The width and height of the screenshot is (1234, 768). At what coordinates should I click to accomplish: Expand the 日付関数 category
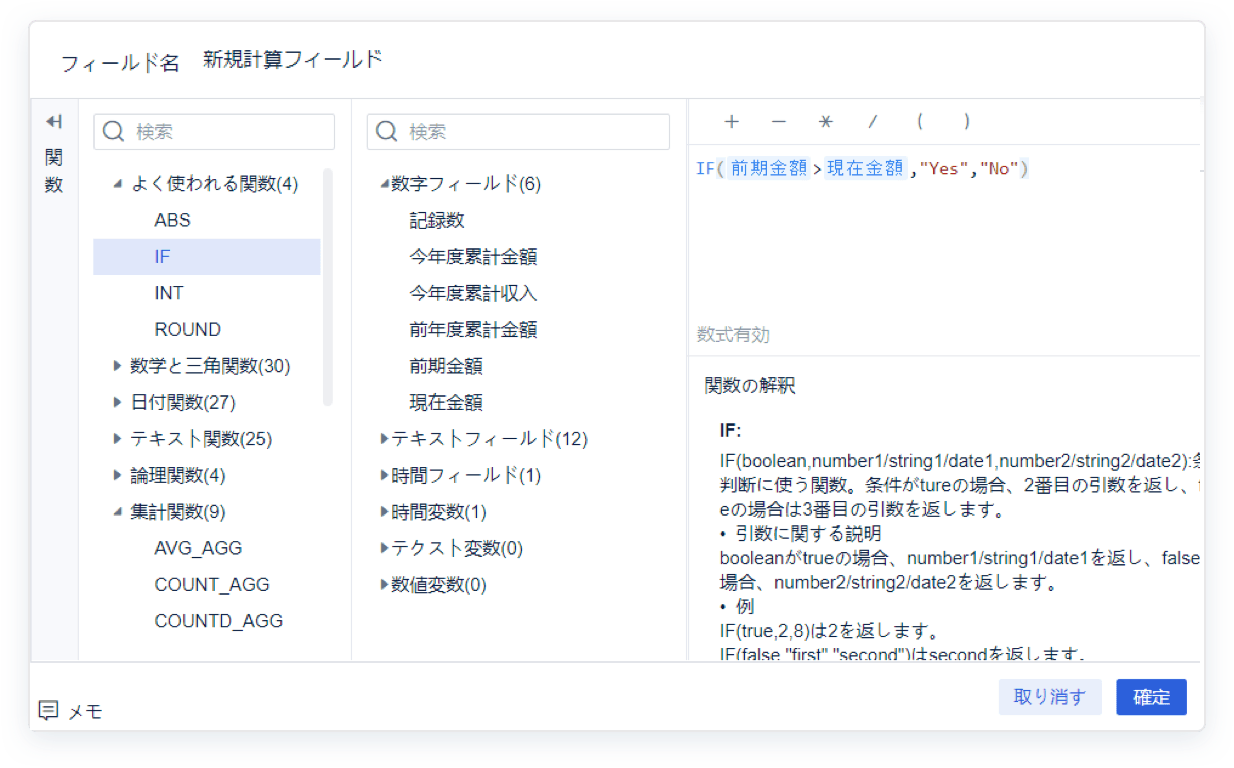(117, 403)
